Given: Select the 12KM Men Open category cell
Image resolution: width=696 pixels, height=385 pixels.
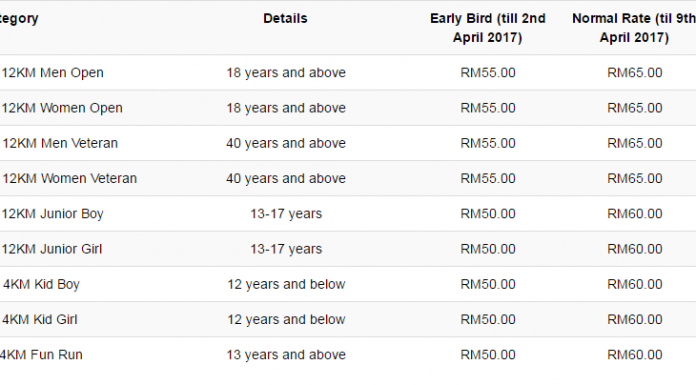Looking at the screenshot, I should [x=52, y=72].
